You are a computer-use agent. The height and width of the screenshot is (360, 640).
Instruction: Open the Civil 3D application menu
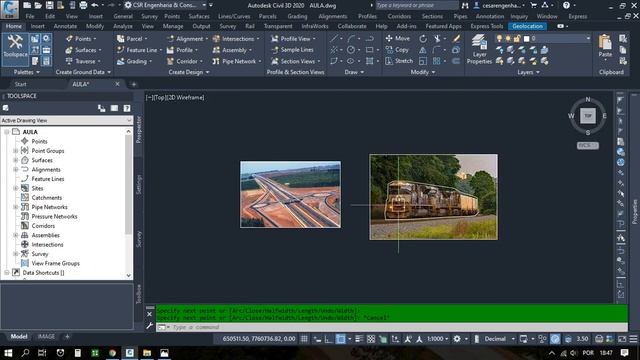click(9, 9)
